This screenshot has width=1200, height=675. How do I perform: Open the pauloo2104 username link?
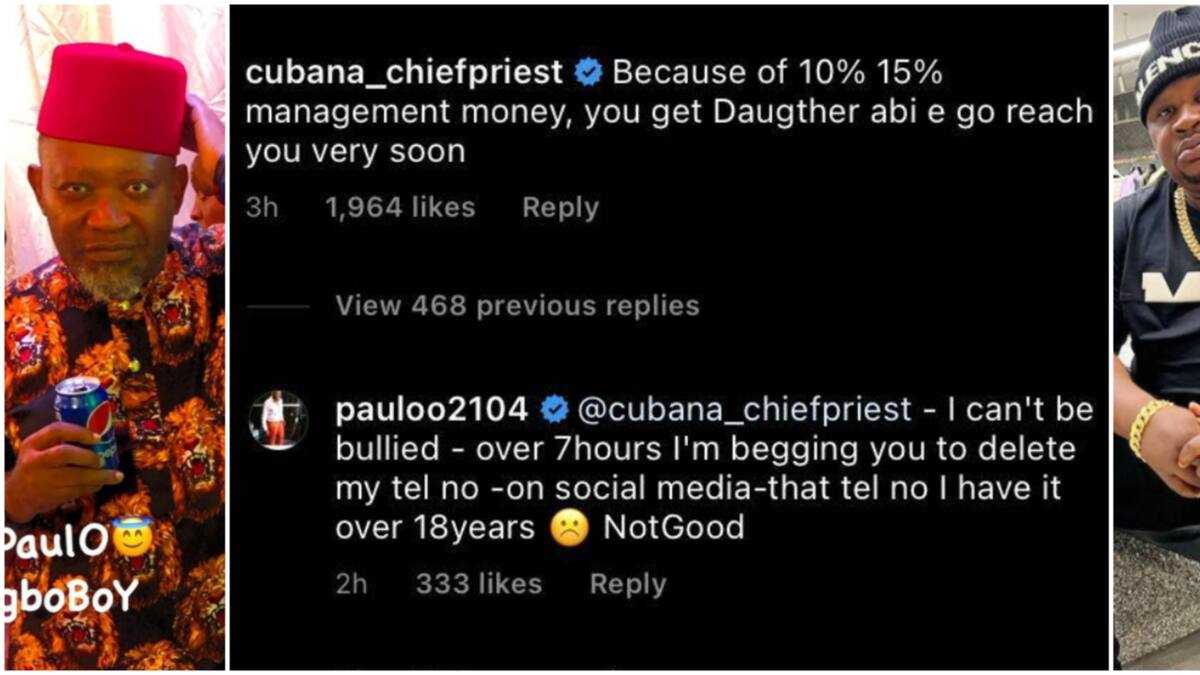(431, 409)
